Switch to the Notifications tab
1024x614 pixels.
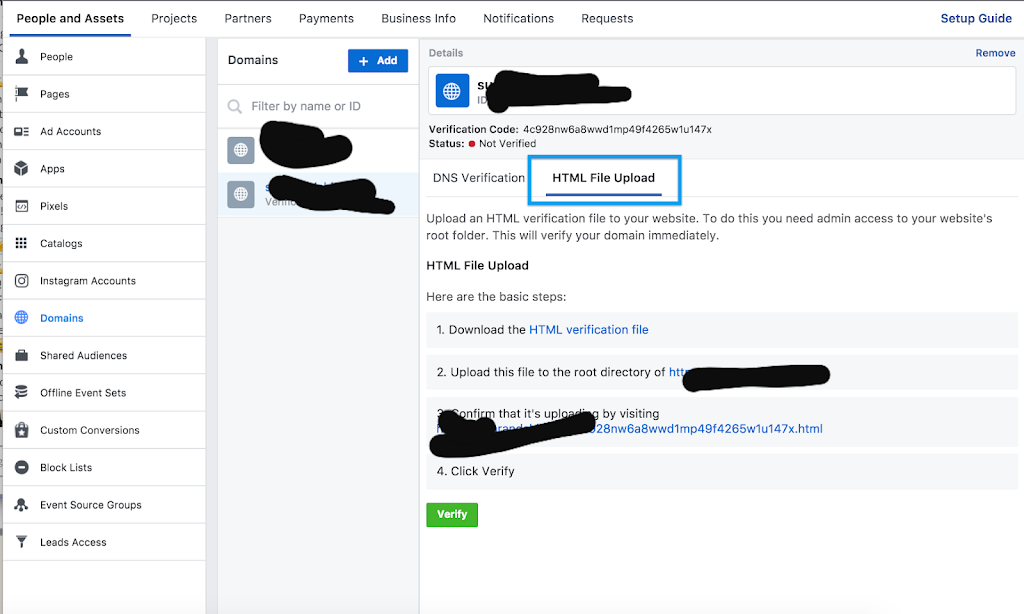click(519, 18)
